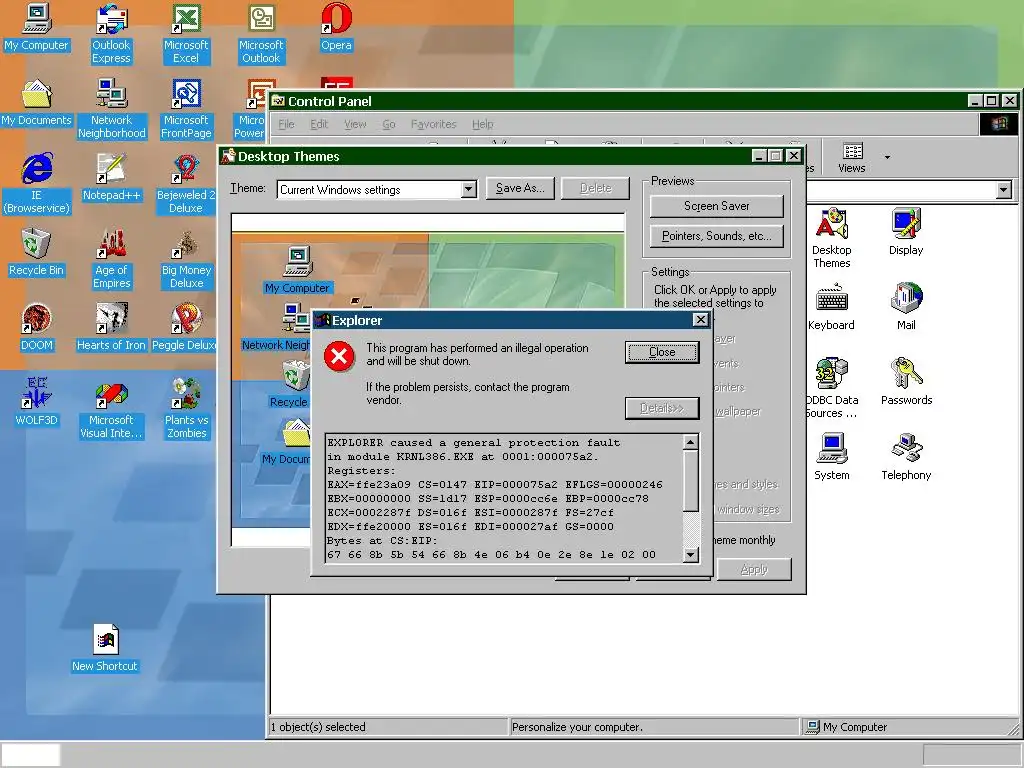Start Big Money Deluxe shortcut
This screenshot has height=768, width=1024.
click(186, 259)
